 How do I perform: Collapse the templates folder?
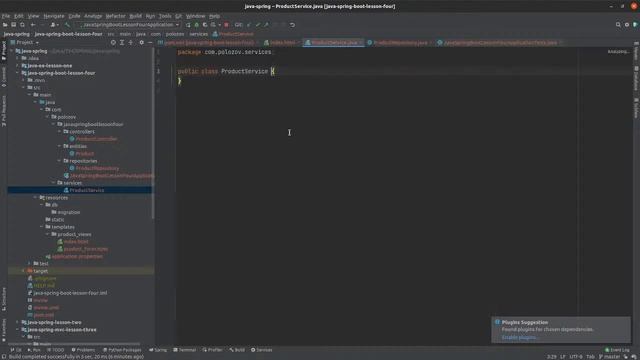(x=42, y=227)
